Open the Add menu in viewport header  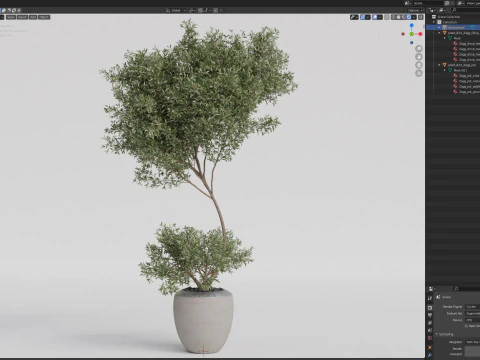[33, 17]
